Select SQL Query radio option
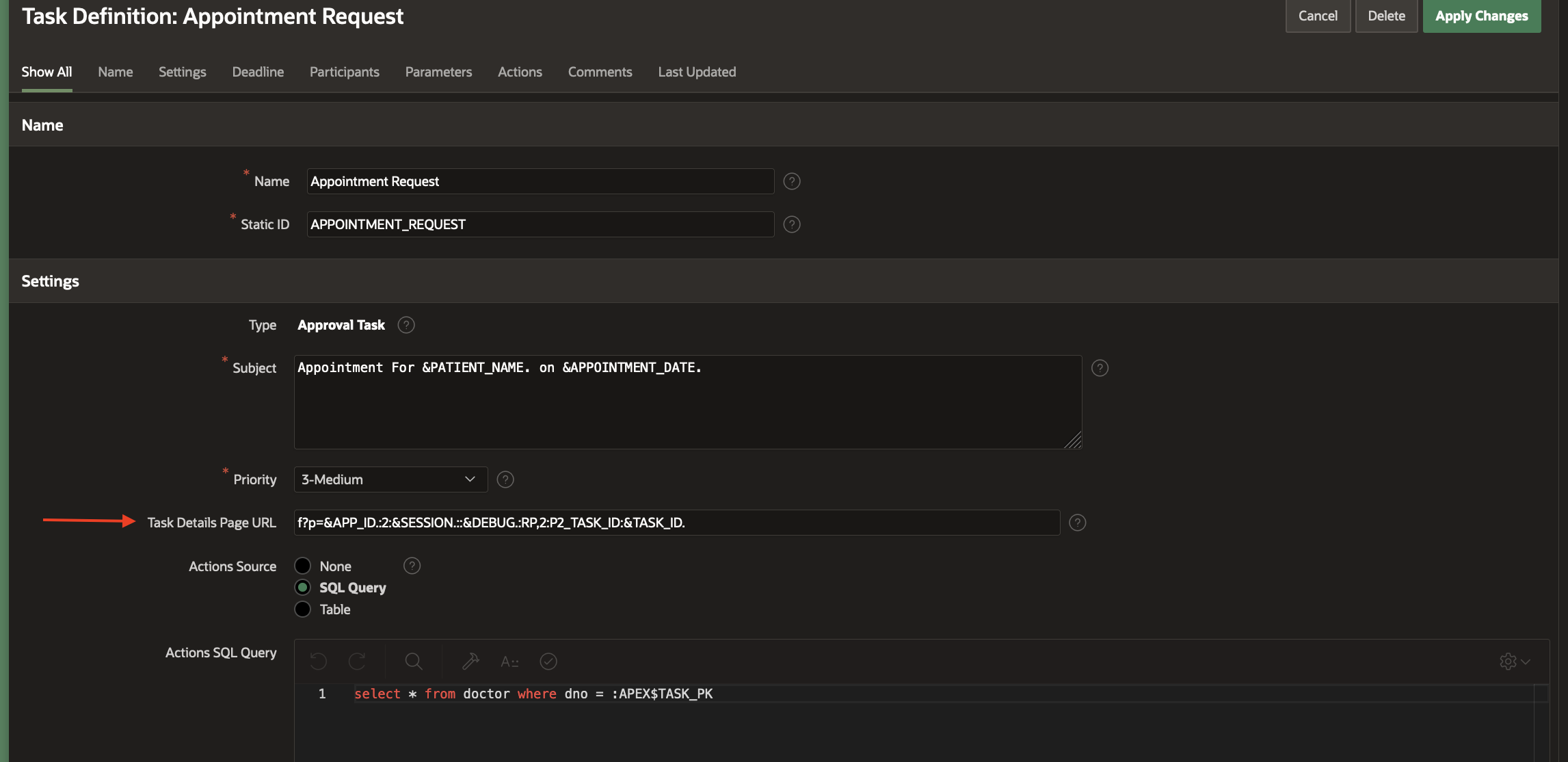 tap(303, 588)
